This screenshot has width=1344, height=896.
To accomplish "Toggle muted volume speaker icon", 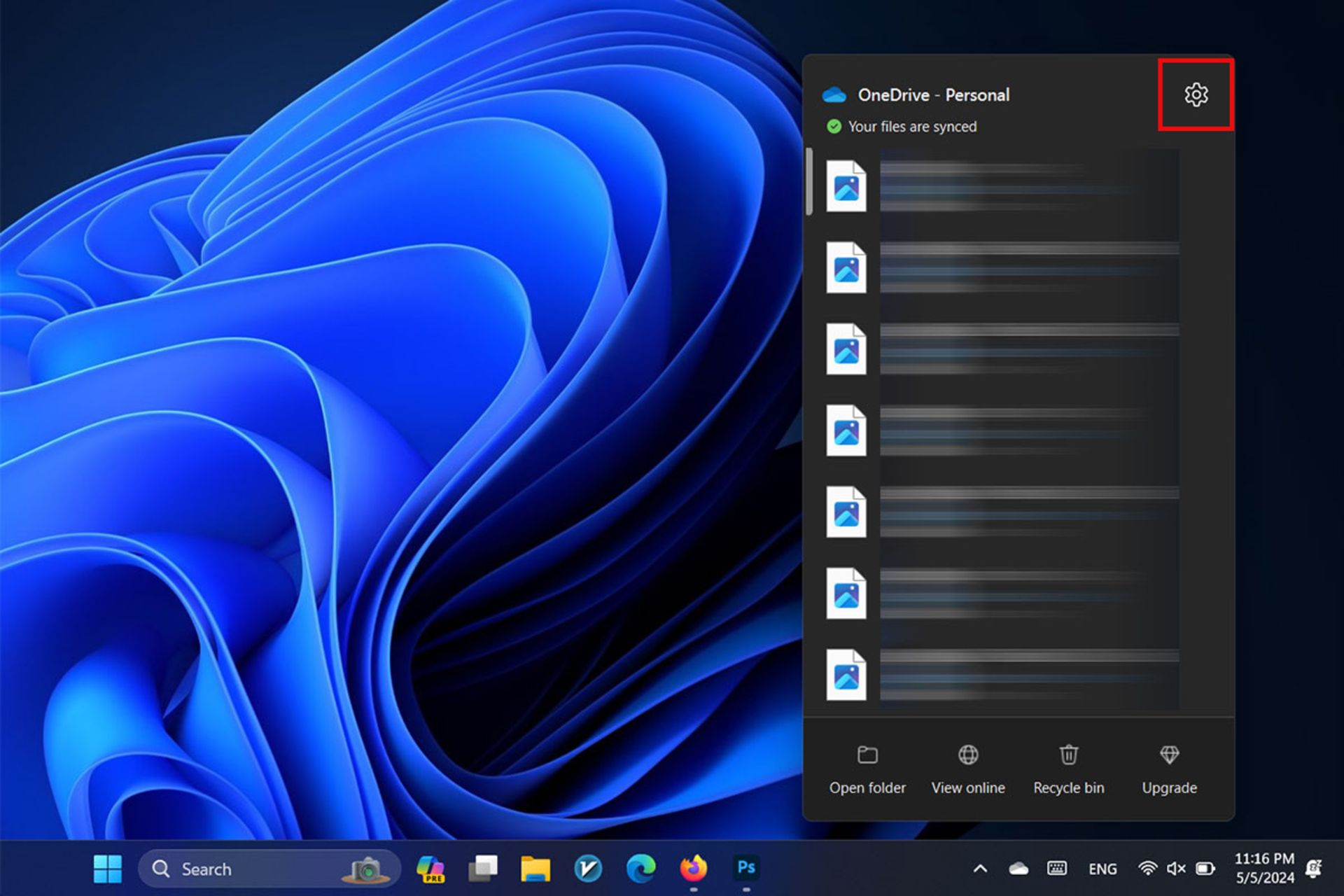I will [x=1176, y=869].
